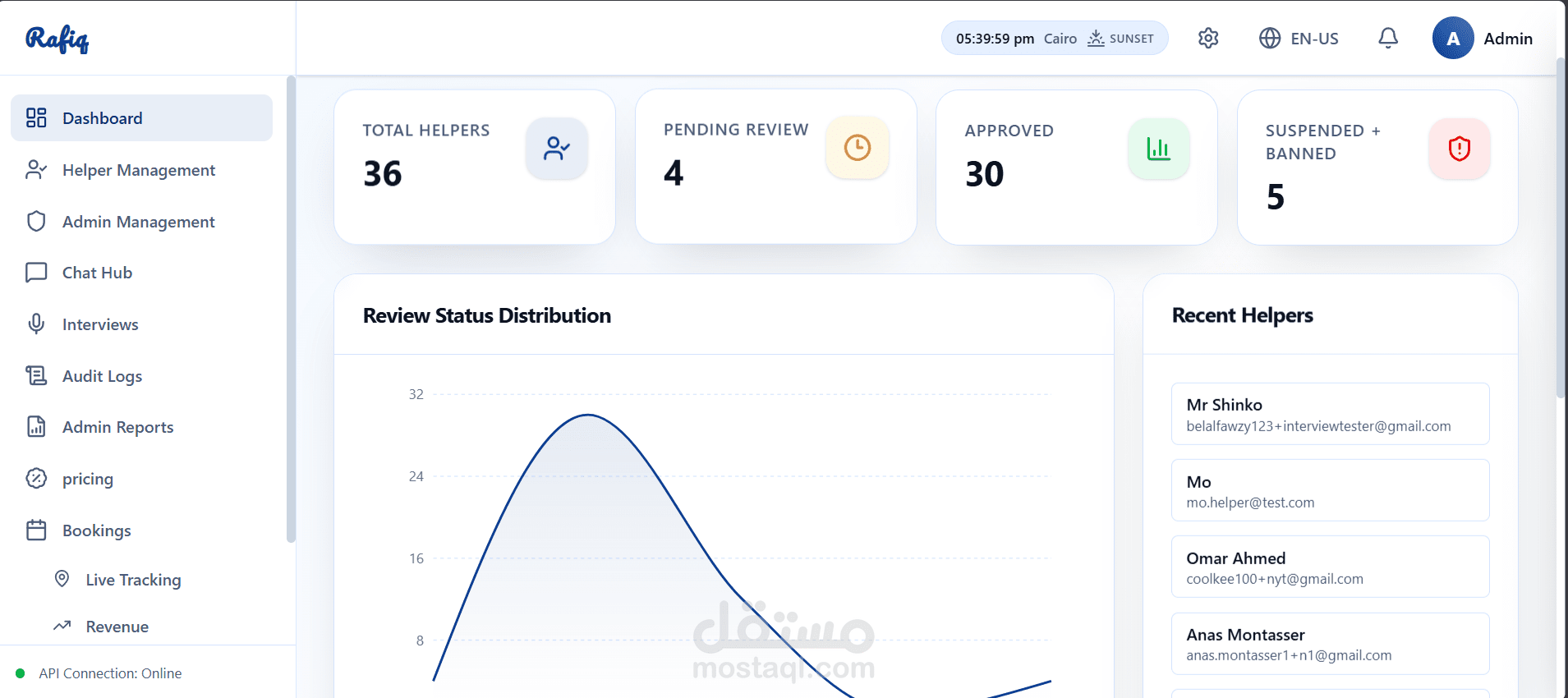1568x698 pixels.
Task: Click the Suspended + Banned stat card
Action: click(x=1377, y=167)
